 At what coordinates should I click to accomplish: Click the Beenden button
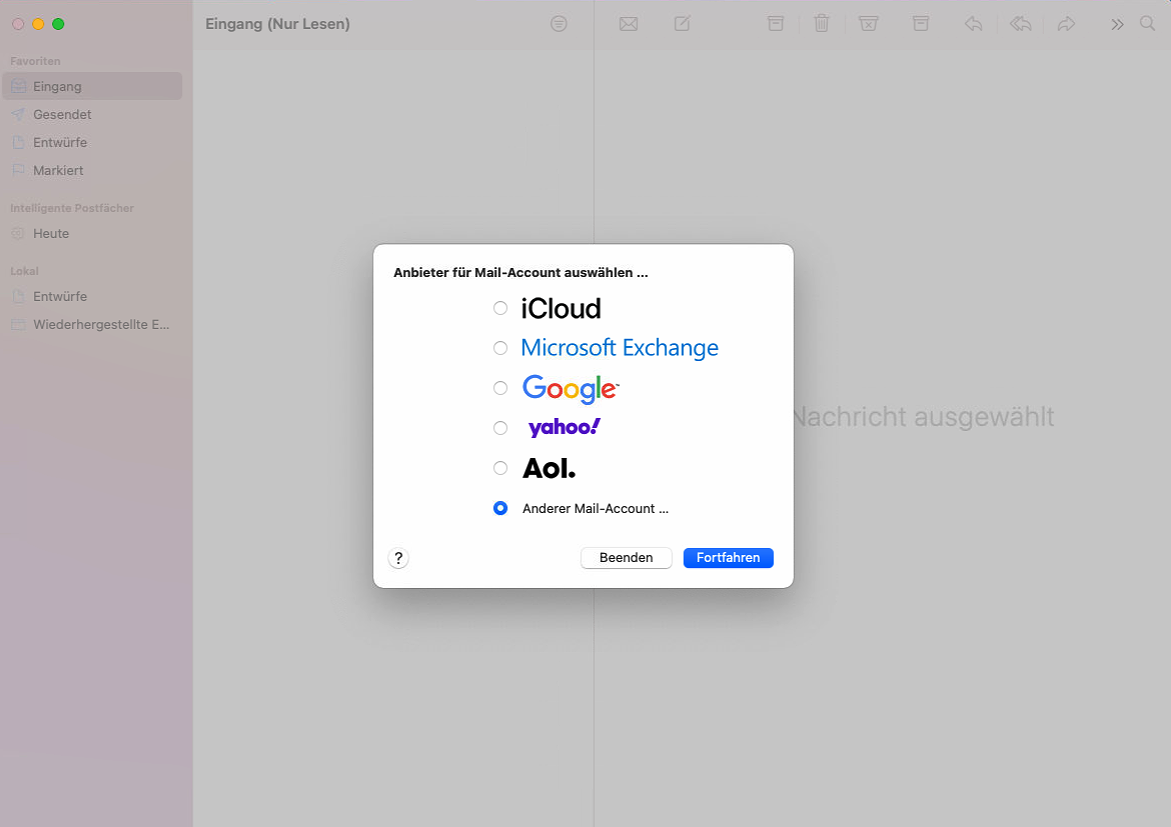626,558
